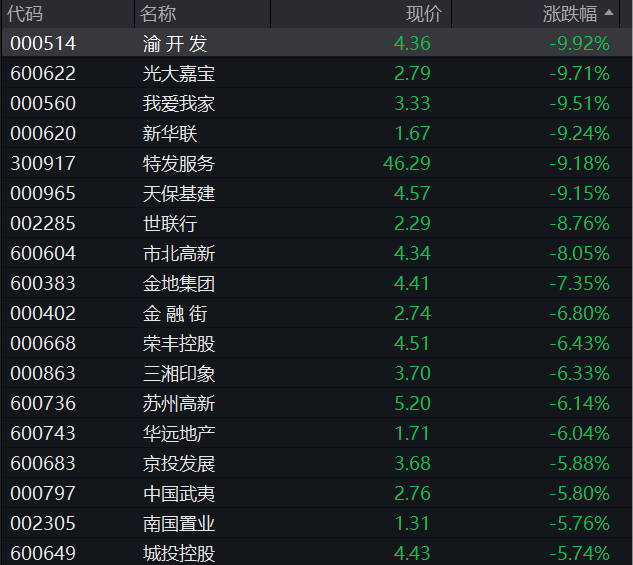
Task: Open the 天保基建 stock name
Action: pyautogui.click(x=179, y=193)
